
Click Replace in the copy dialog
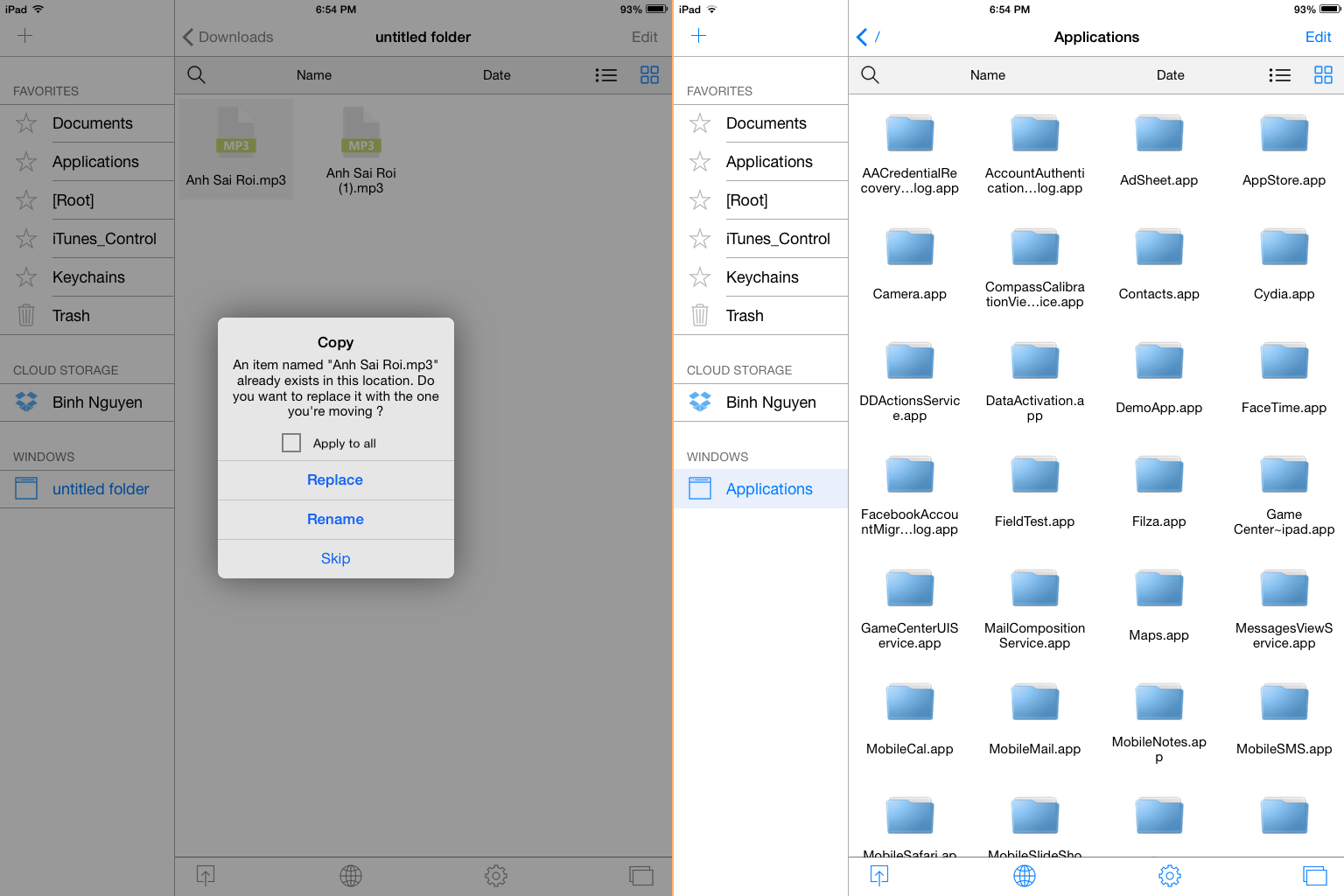pos(335,479)
